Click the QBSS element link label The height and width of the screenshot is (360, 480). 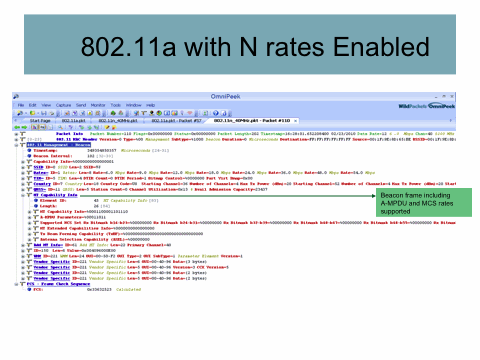40,189
